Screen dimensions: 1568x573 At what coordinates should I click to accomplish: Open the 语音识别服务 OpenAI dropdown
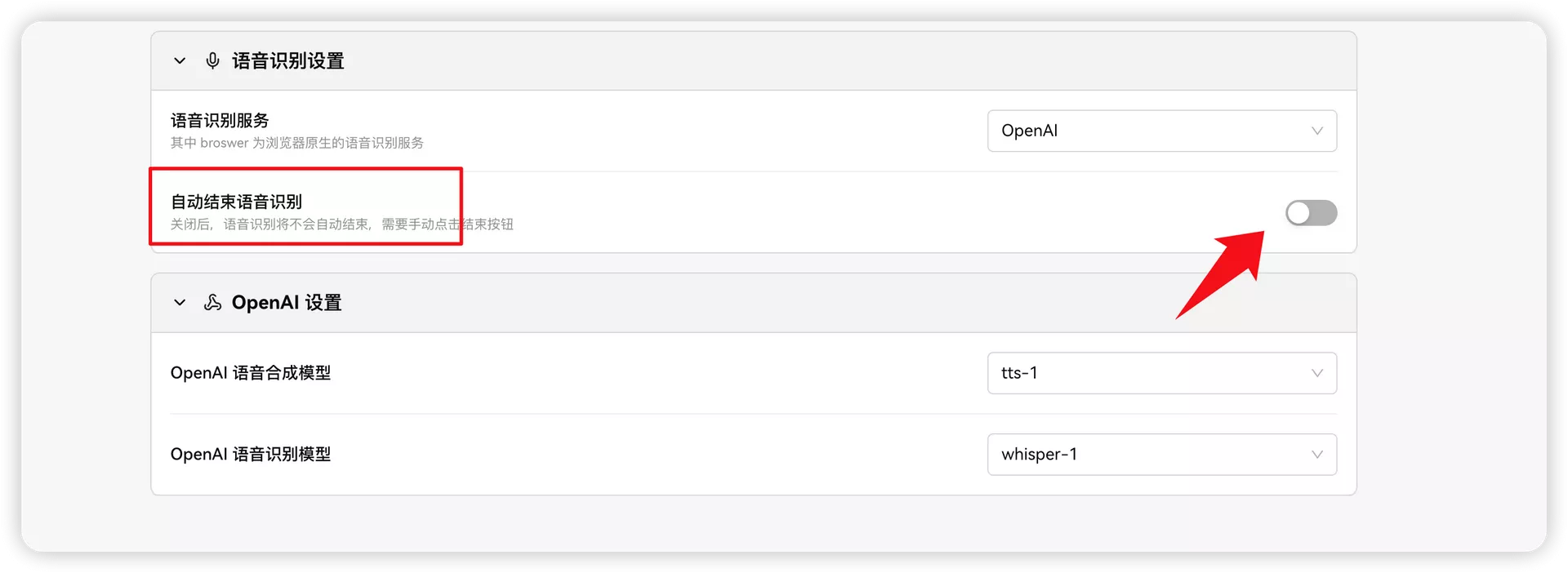coord(1160,131)
